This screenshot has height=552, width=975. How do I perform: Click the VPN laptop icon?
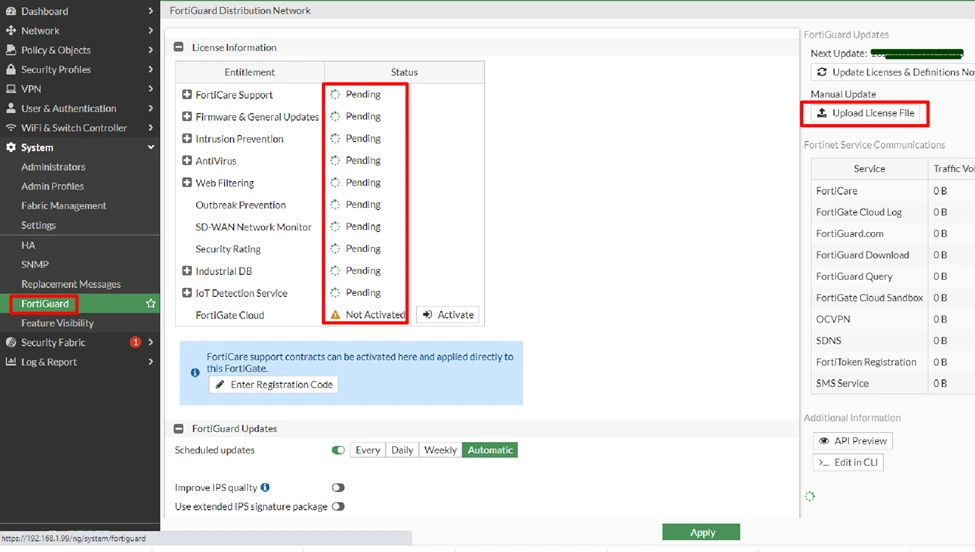point(11,89)
